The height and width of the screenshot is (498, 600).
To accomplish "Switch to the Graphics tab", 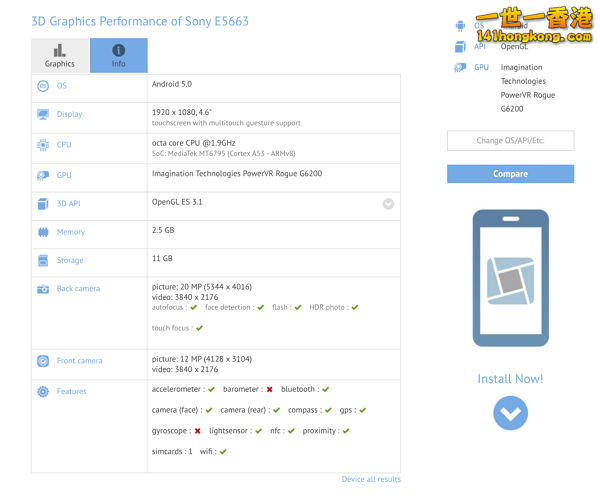I will click(59, 56).
